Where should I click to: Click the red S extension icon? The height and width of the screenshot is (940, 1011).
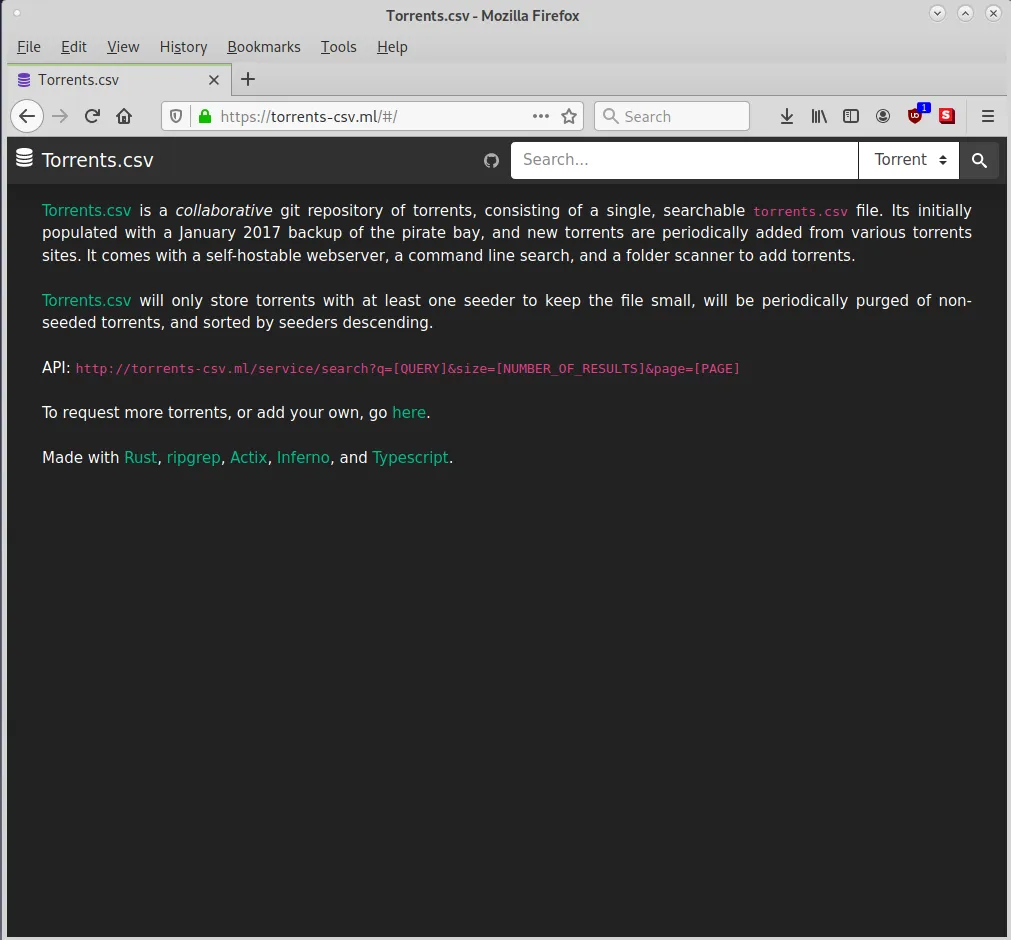pyautogui.click(x=946, y=116)
